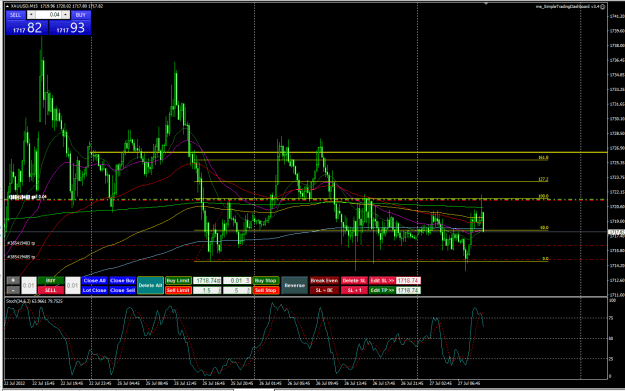Increase dashboard lot size with plus button
Image resolution: width=625 pixels, height=391 pixels.
pos(13,281)
